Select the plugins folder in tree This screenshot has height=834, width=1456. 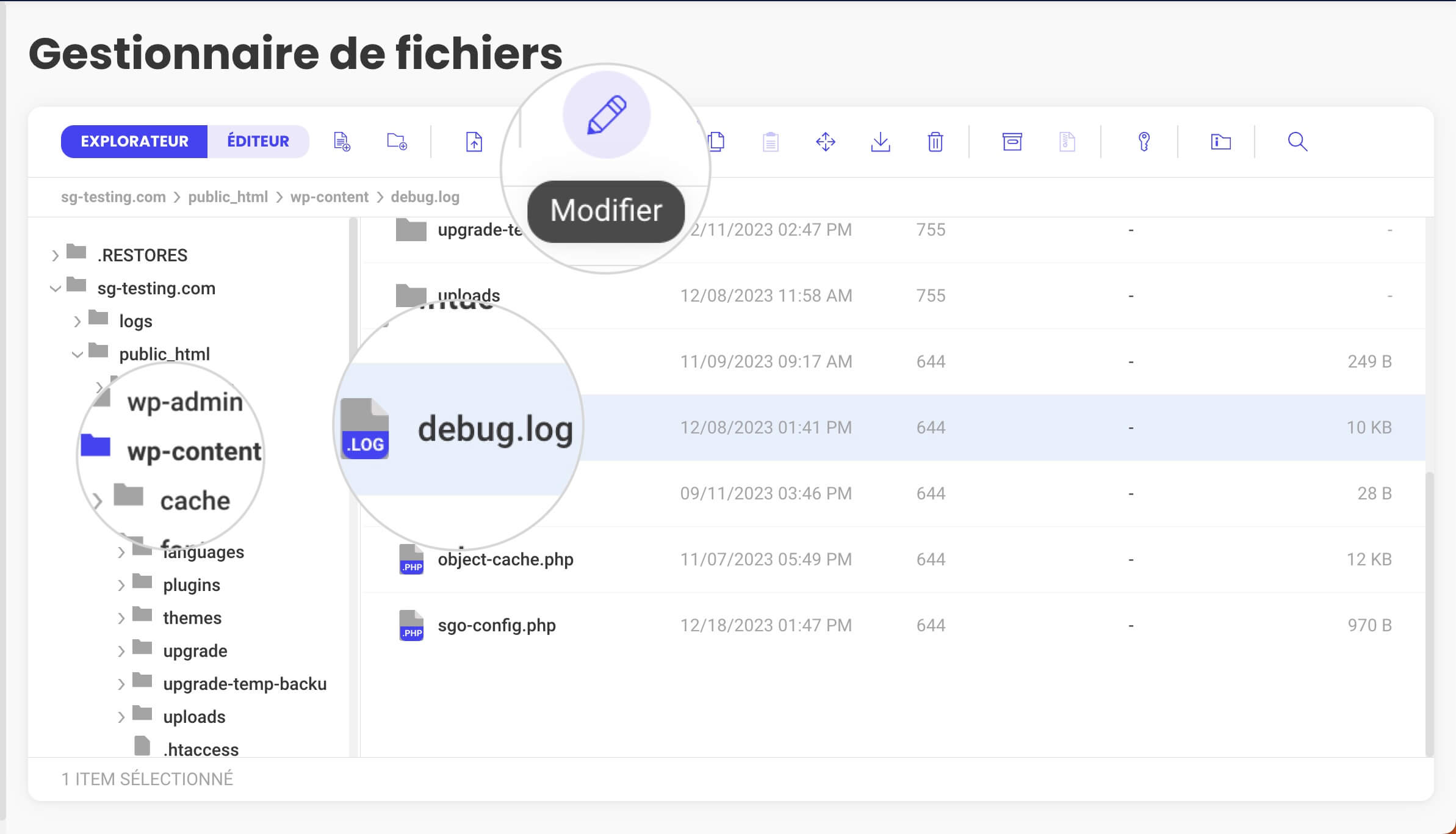coord(192,585)
